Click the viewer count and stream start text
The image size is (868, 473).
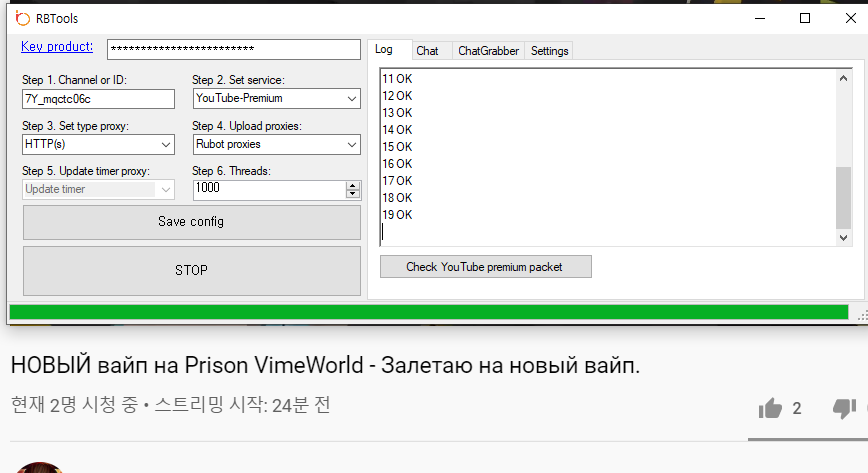[x=171, y=405]
